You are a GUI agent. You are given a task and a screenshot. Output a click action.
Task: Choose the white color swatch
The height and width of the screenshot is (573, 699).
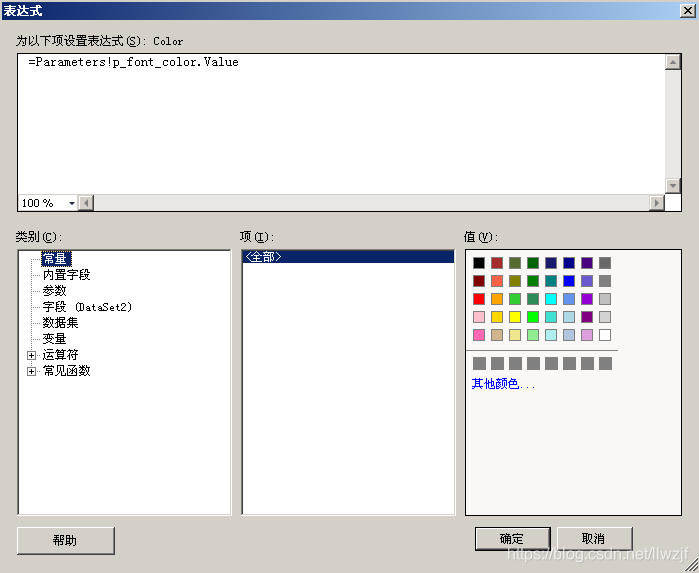click(x=605, y=335)
